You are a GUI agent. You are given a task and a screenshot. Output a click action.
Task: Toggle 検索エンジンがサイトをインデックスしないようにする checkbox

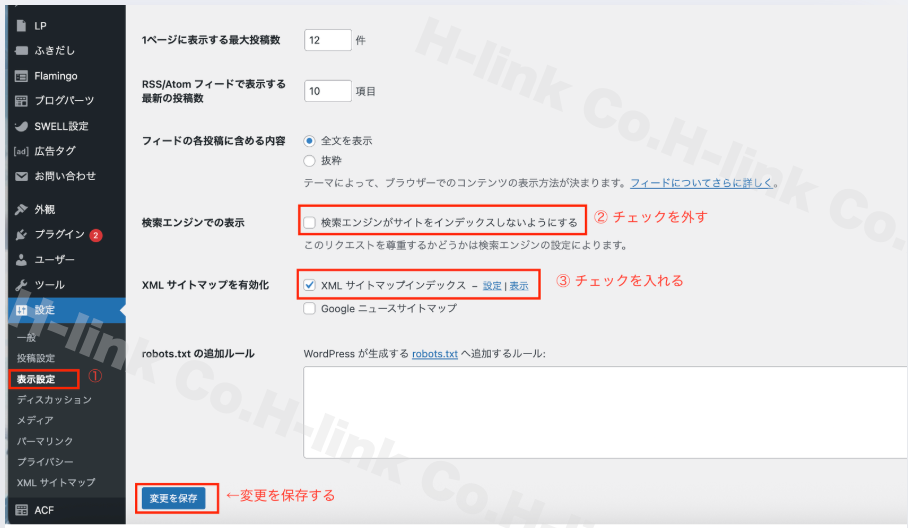[x=310, y=222]
